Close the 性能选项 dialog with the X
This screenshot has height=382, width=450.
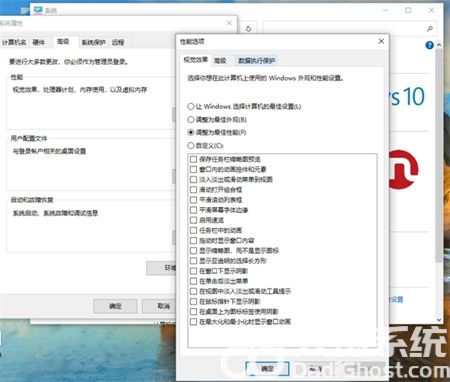tap(381, 41)
